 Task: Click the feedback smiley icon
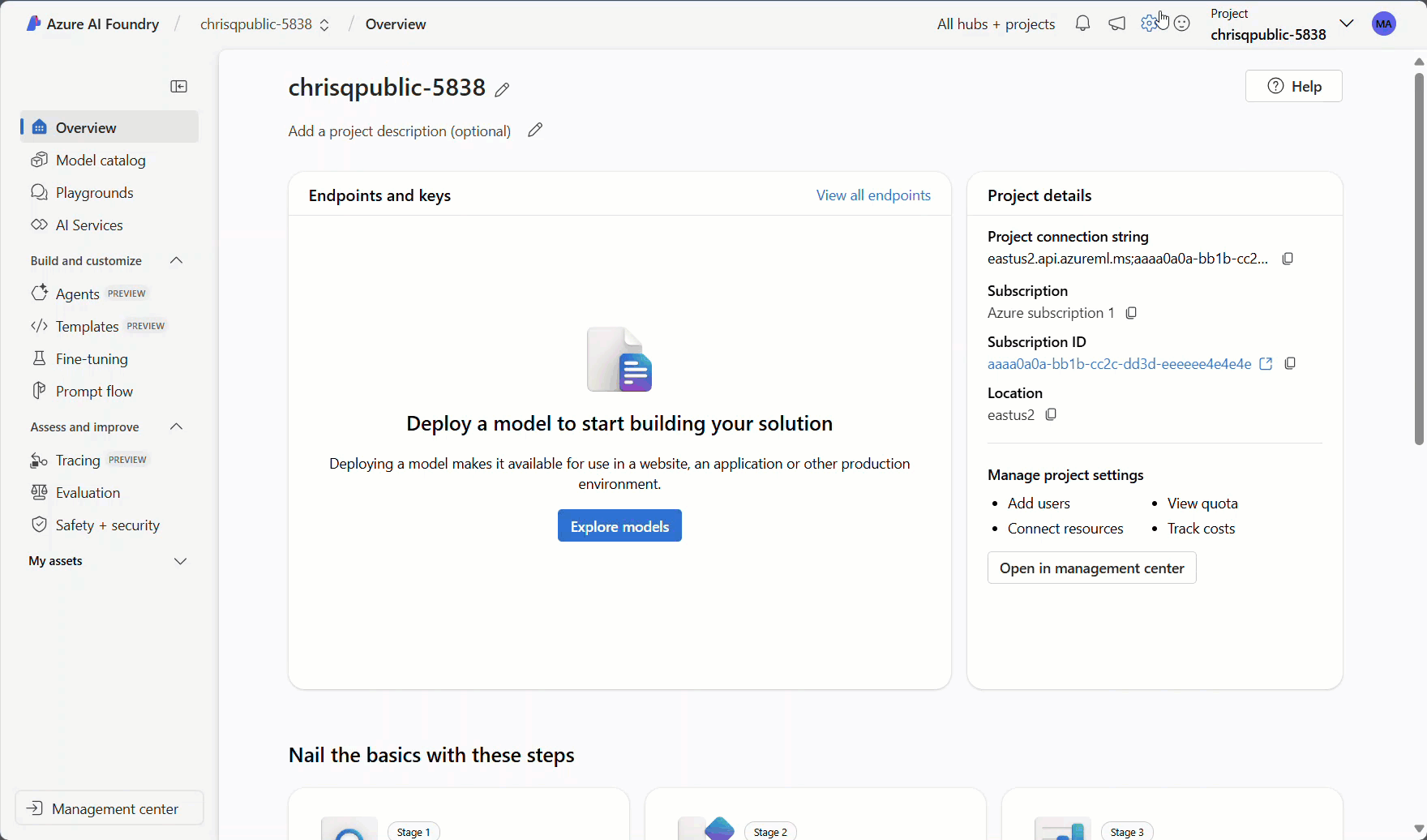tap(1182, 24)
